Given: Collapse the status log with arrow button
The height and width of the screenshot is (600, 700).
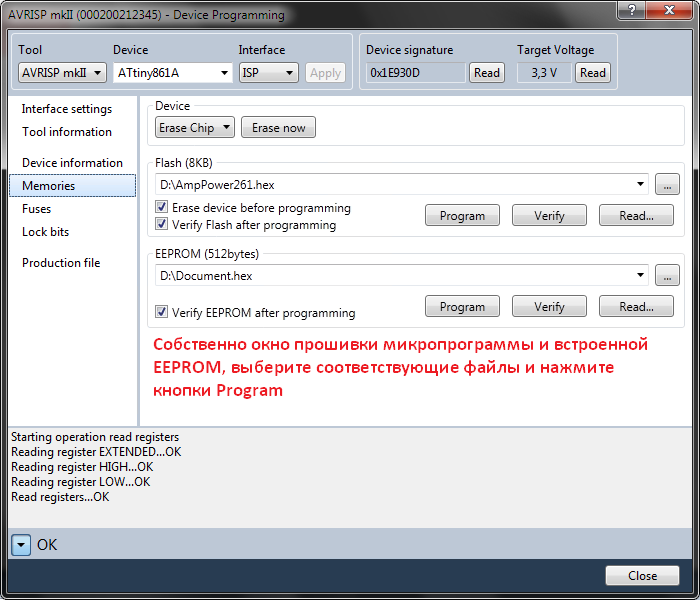Looking at the screenshot, I should [x=21, y=545].
